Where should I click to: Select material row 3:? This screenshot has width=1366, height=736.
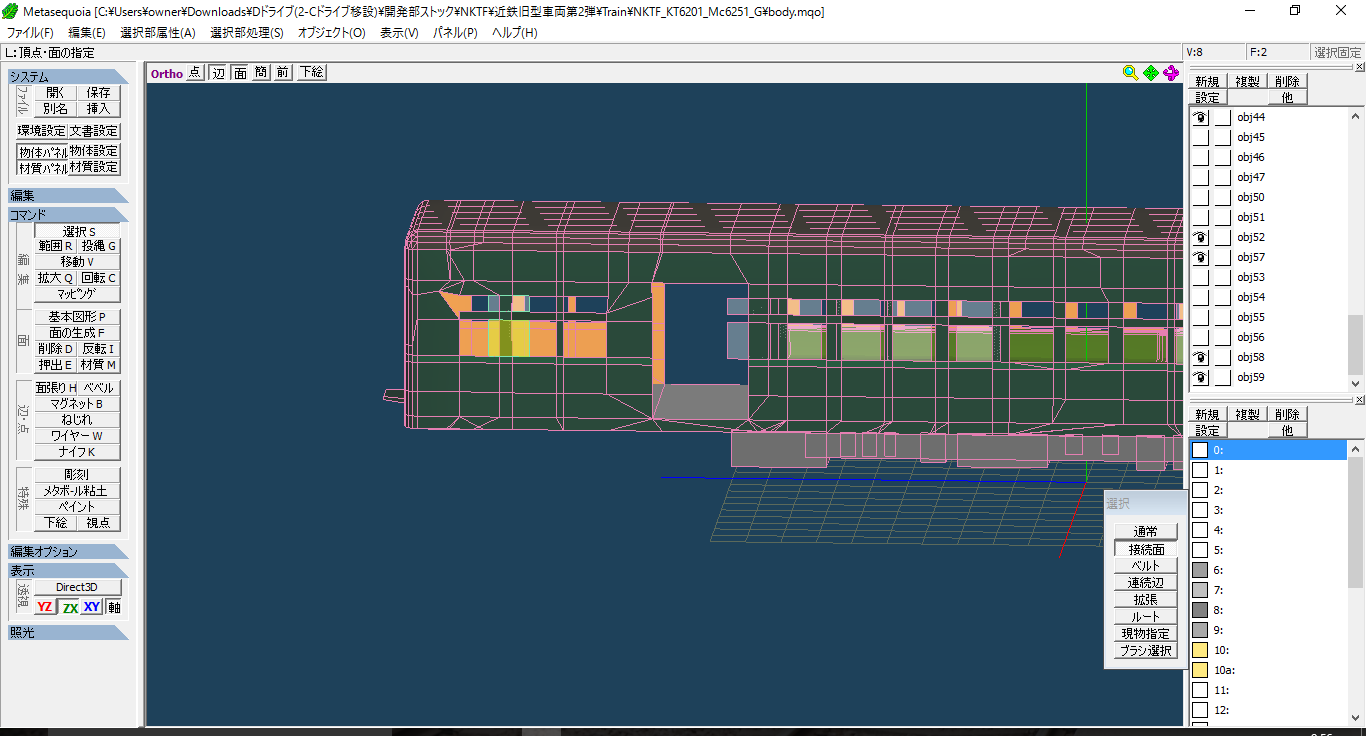click(1268, 510)
